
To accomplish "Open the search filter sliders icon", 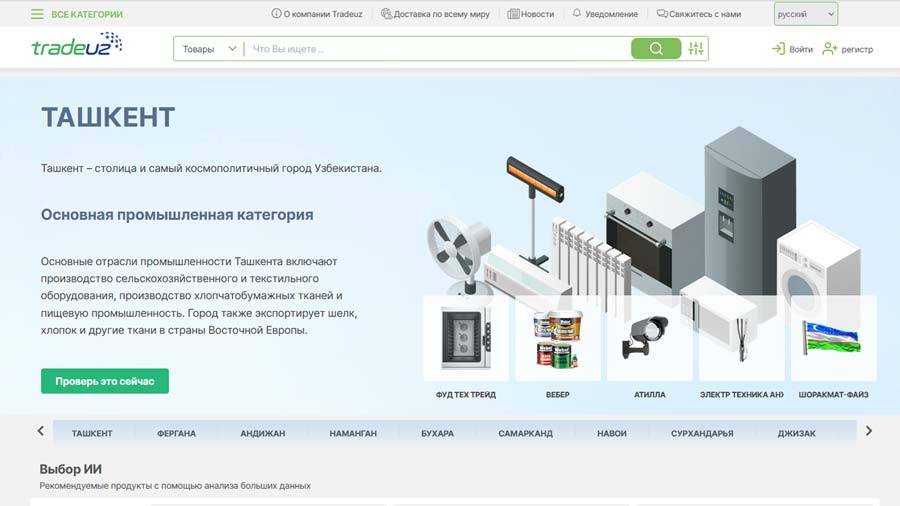I will [696, 49].
